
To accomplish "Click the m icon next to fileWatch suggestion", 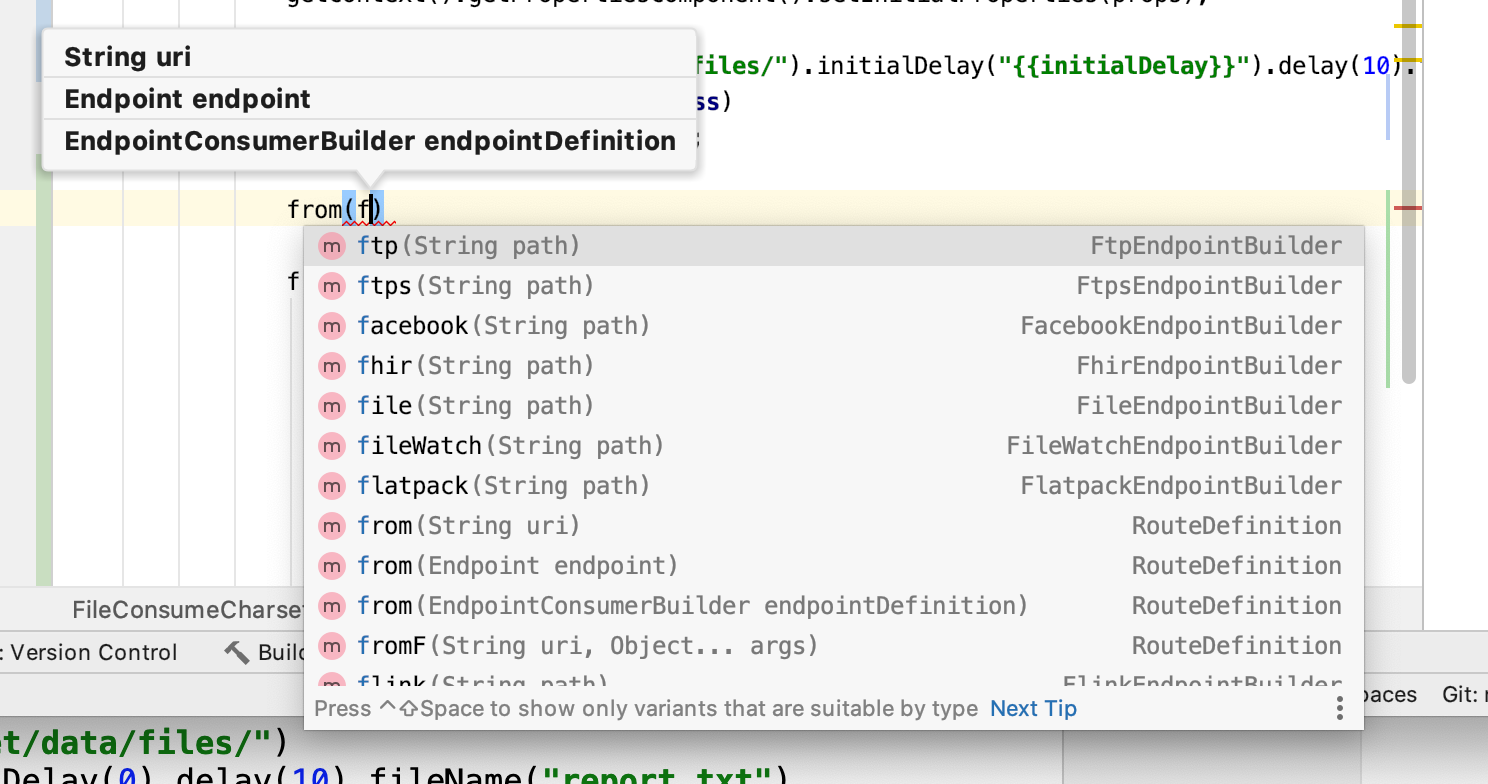I will [331, 446].
